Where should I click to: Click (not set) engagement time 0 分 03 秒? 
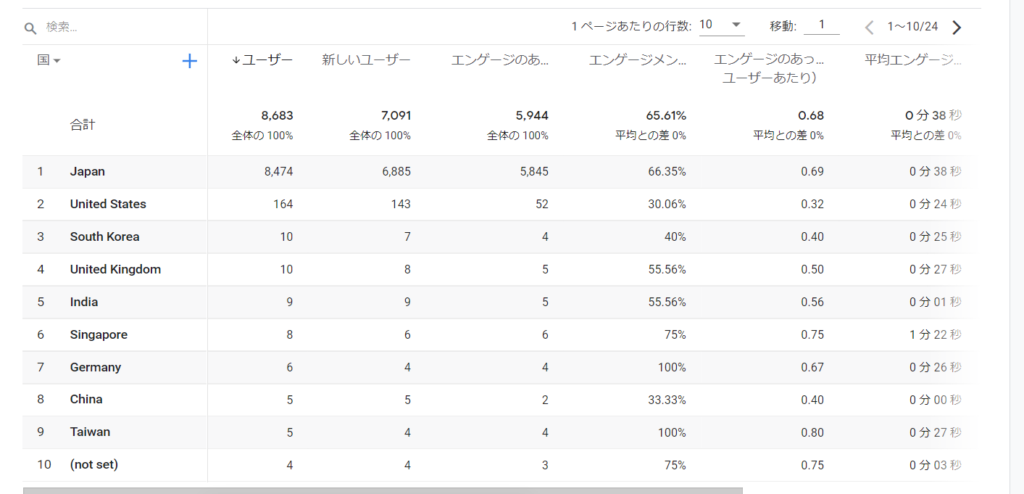[935, 465]
